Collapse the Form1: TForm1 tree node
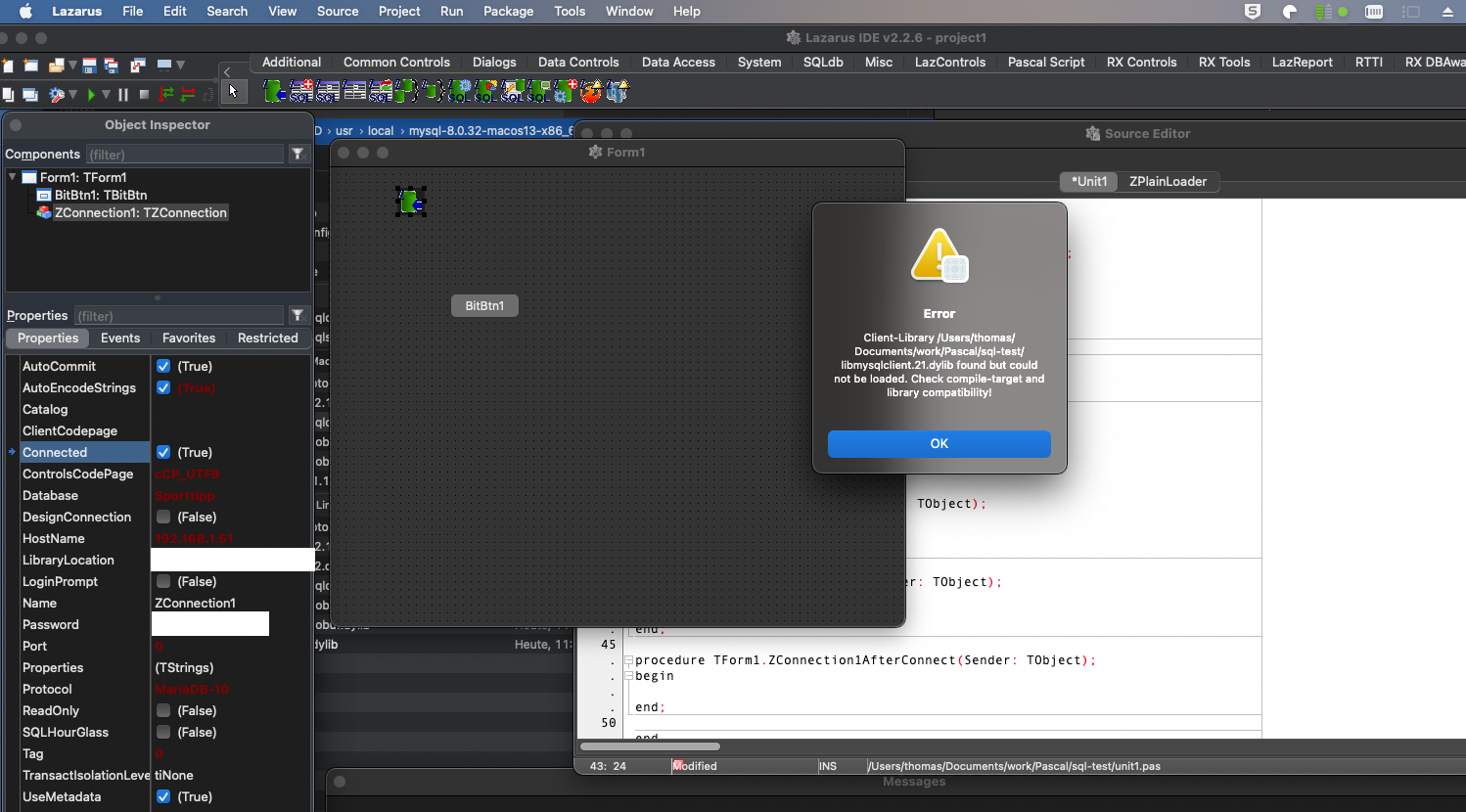1466x812 pixels. coord(12,177)
